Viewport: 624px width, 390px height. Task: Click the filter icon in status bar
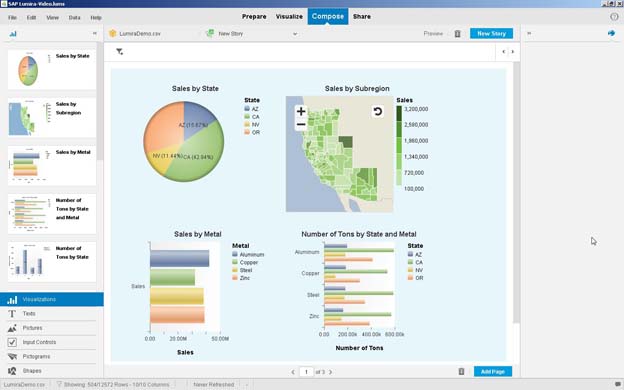click(59, 384)
